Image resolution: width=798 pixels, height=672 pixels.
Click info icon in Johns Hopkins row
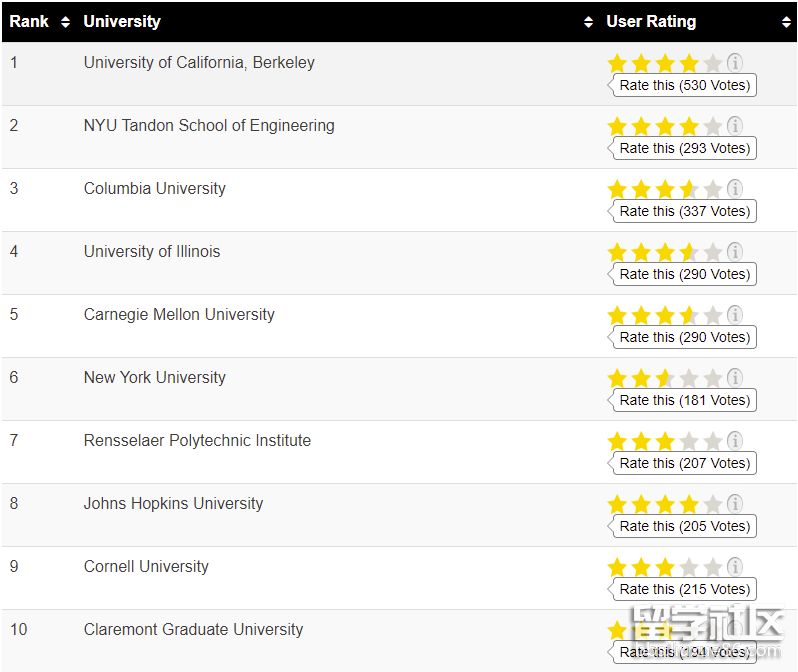735,504
